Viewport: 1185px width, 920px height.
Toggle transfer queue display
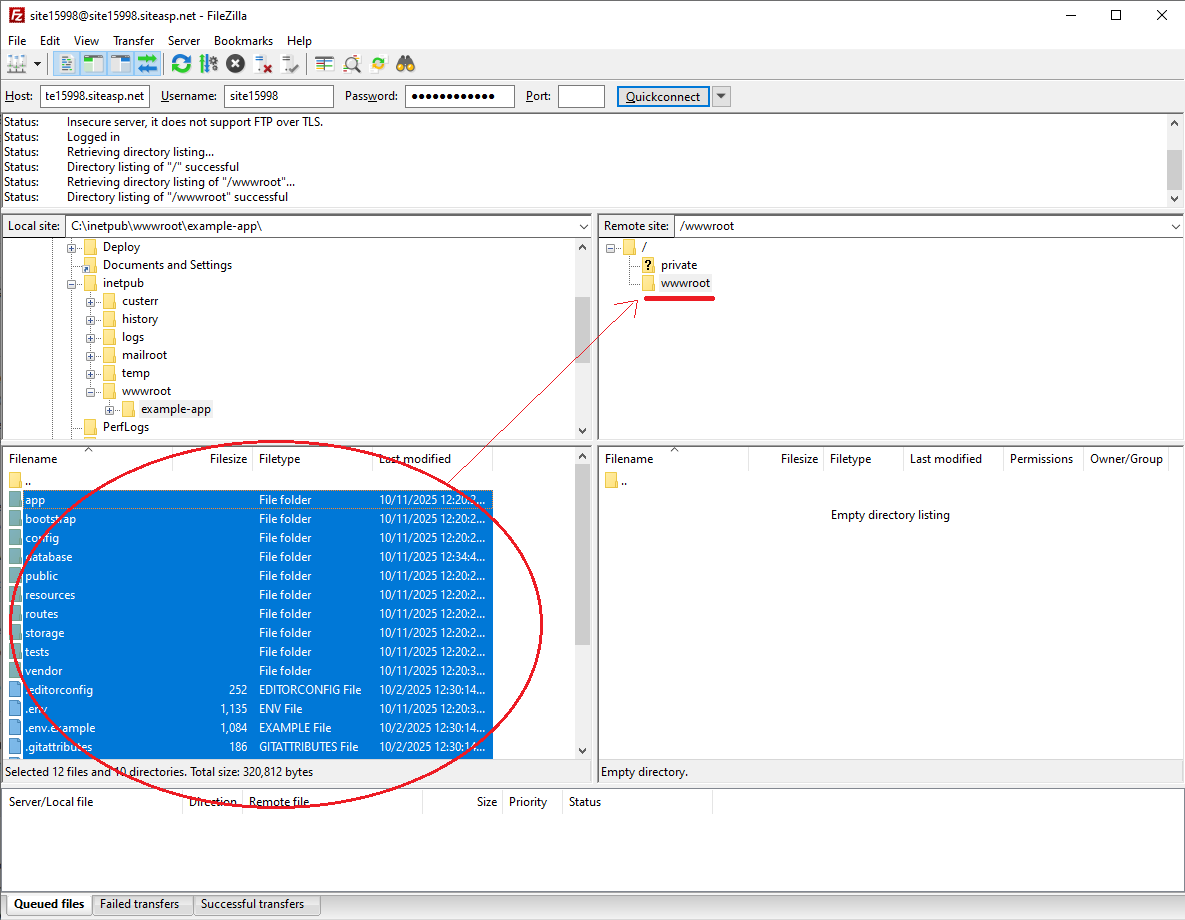click(148, 64)
